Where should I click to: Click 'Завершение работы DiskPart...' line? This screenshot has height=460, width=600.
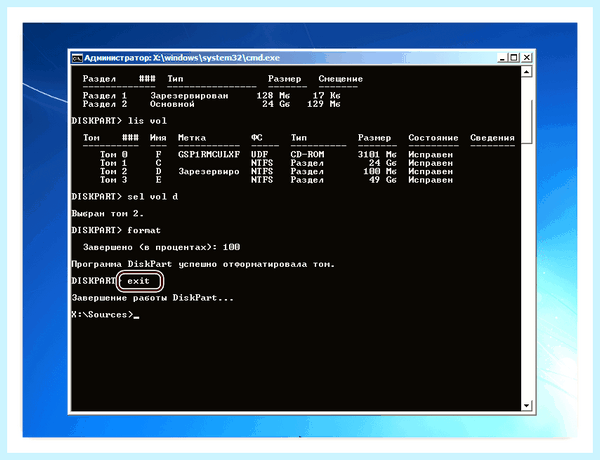point(152,298)
